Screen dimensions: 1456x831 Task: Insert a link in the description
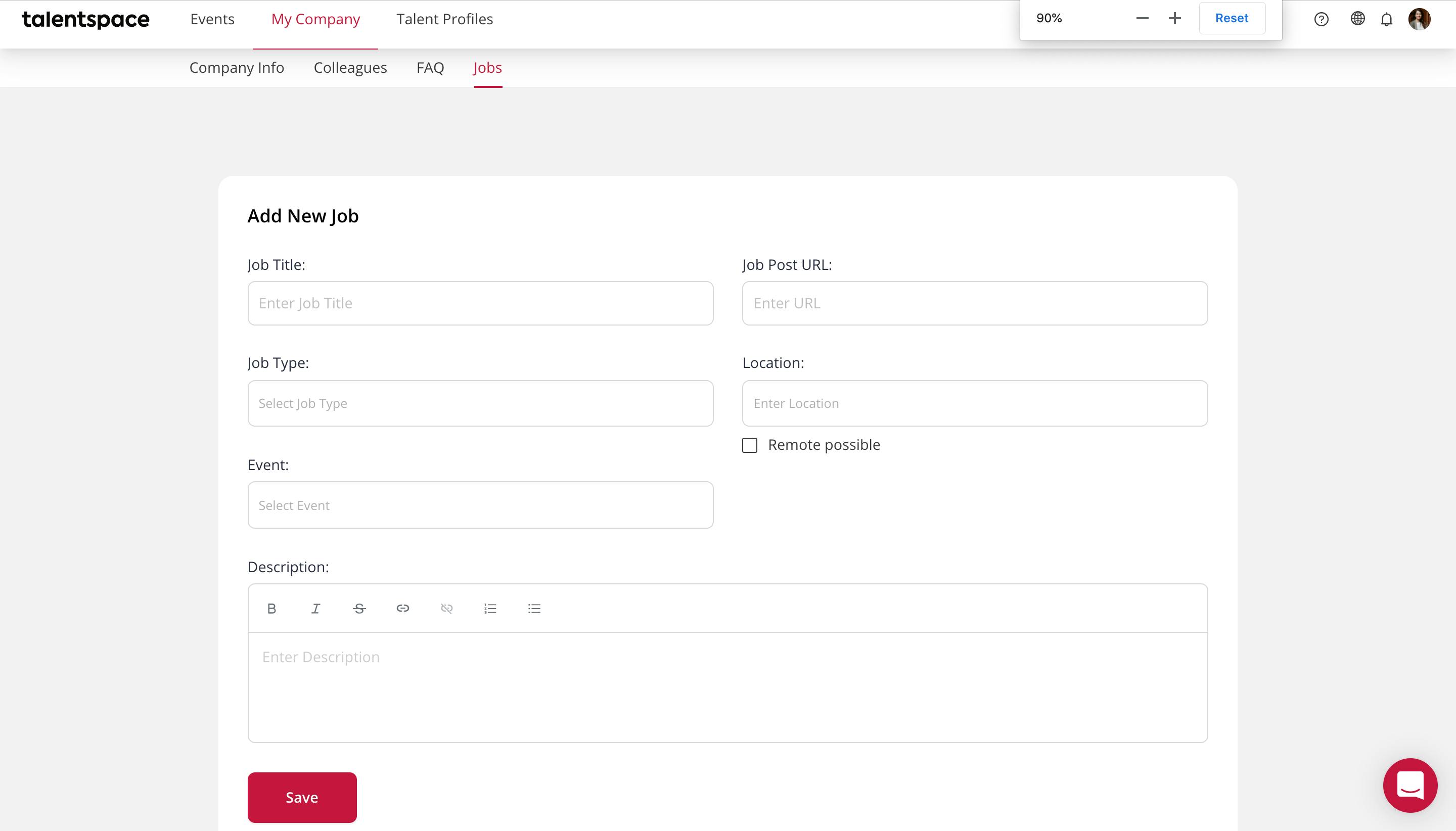click(x=403, y=609)
